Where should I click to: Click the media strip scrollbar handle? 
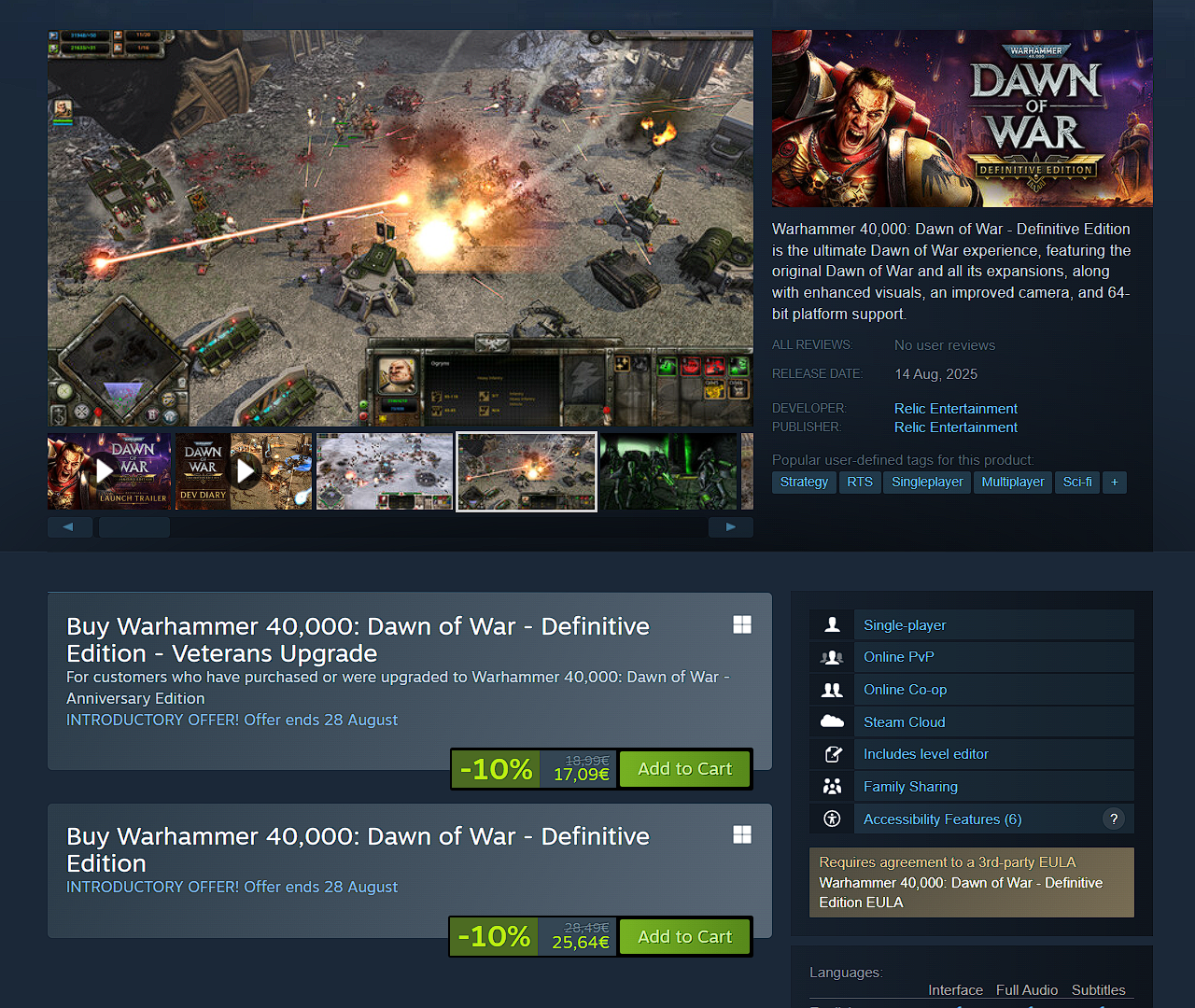(134, 527)
